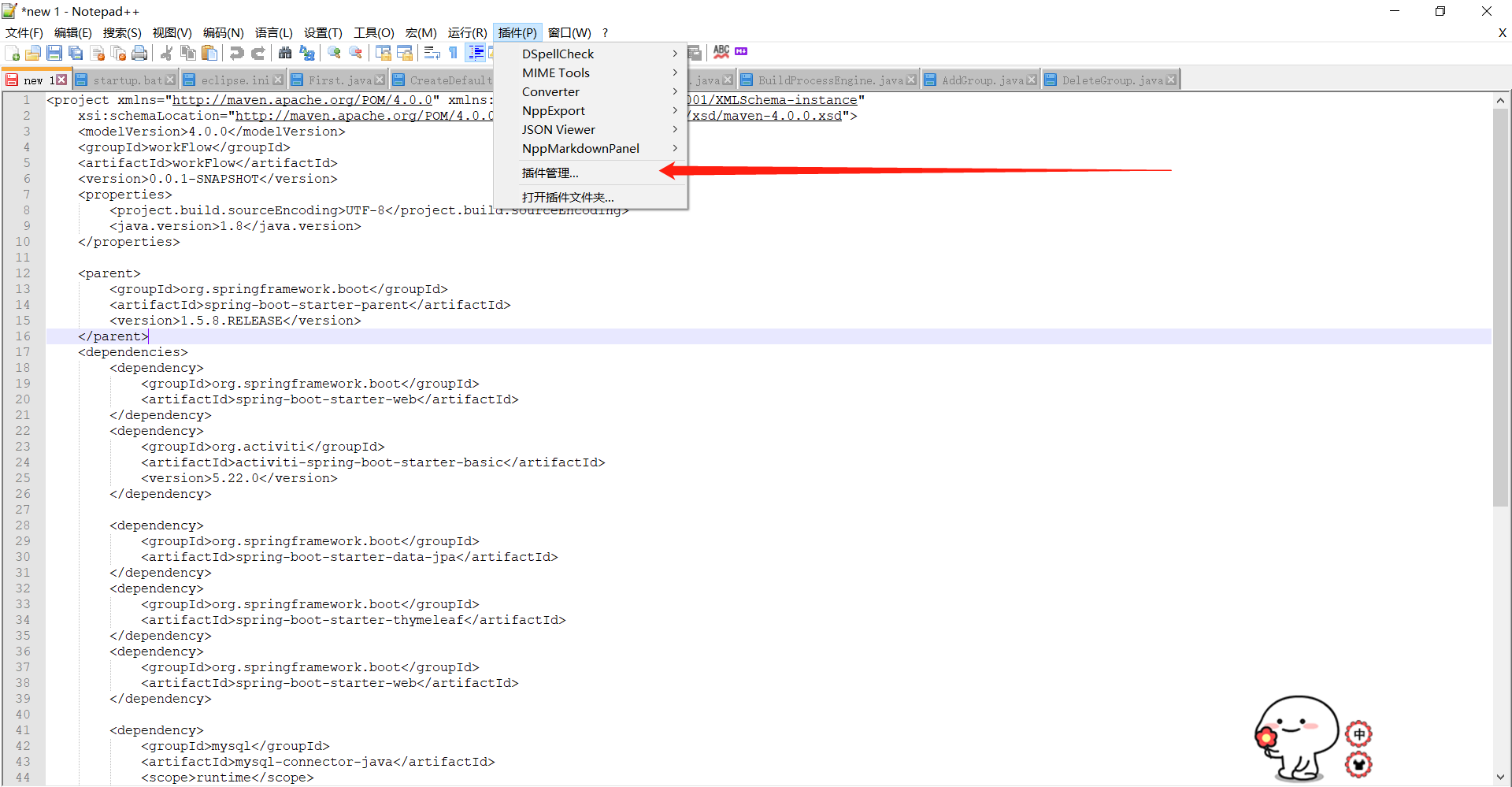
Task: Zoom in with the magnifier plus icon
Action: pyautogui.click(x=334, y=53)
